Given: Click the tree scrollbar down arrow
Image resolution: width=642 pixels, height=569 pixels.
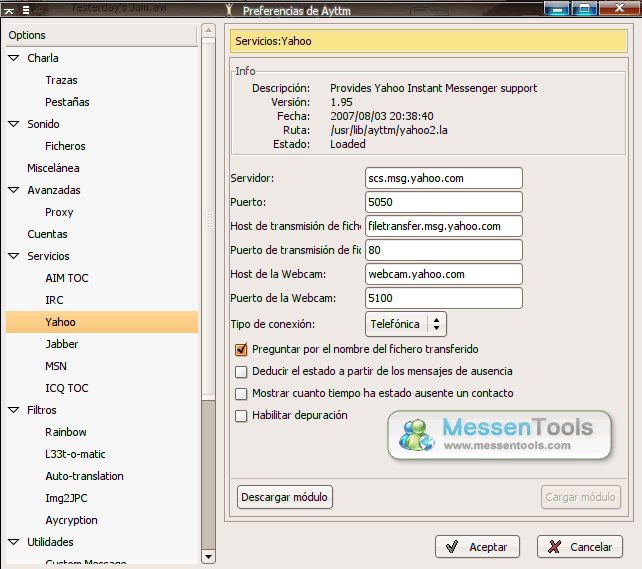Looking at the screenshot, I should pos(208,557).
